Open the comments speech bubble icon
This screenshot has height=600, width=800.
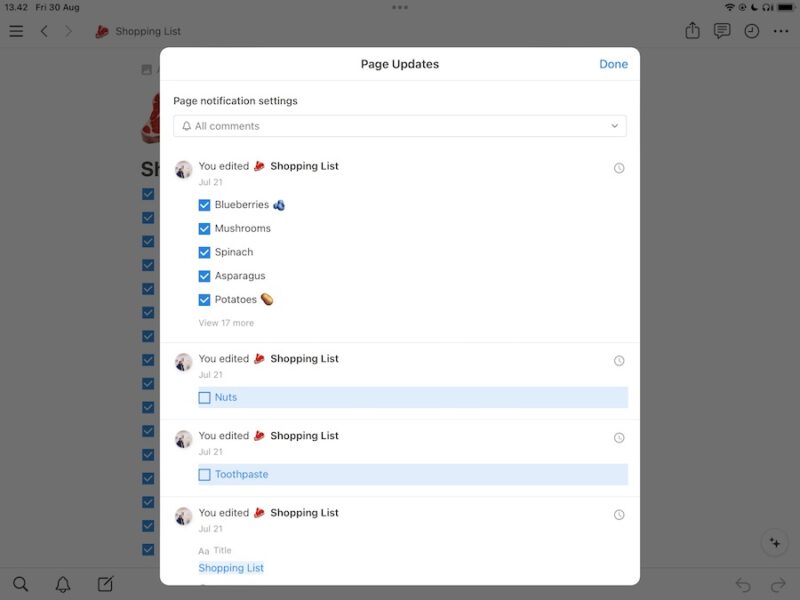pyautogui.click(x=721, y=31)
